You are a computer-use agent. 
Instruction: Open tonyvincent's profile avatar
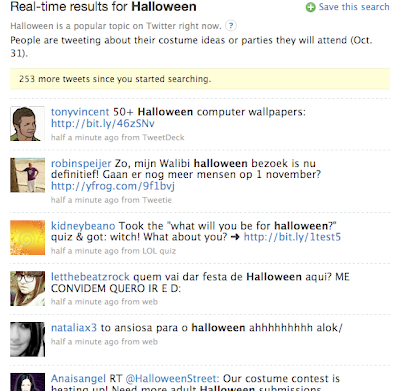(27, 124)
